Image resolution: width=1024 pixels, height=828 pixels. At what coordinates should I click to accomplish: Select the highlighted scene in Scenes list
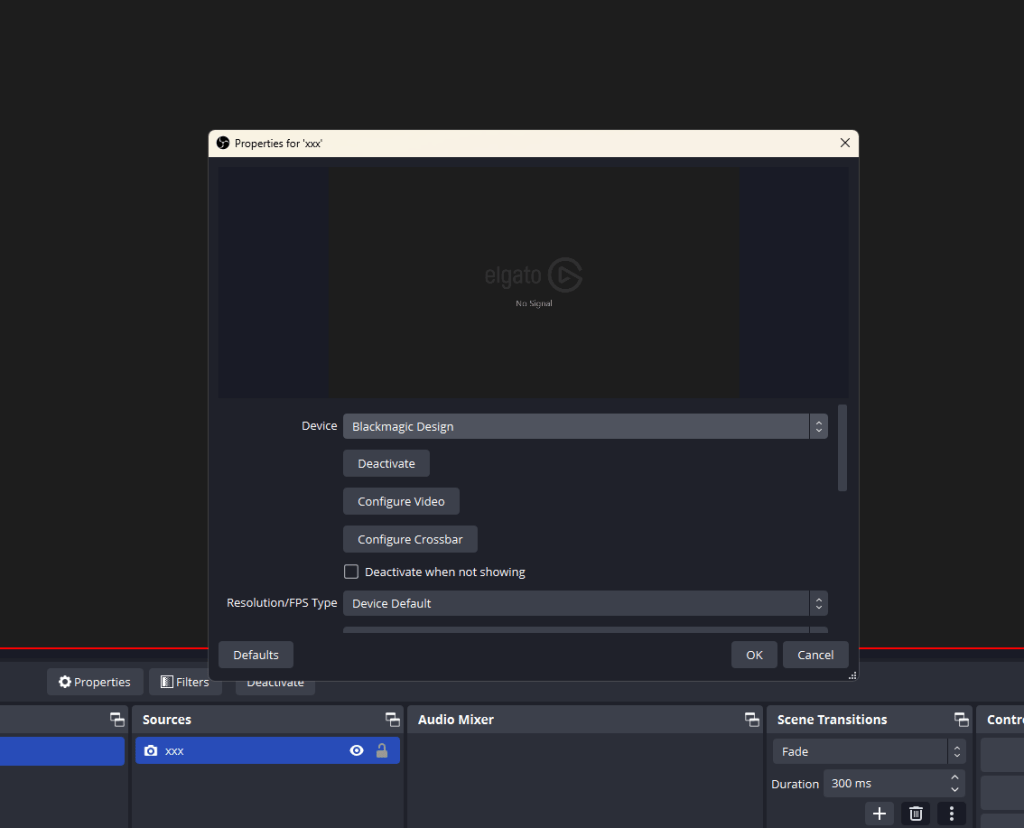[x=62, y=751]
